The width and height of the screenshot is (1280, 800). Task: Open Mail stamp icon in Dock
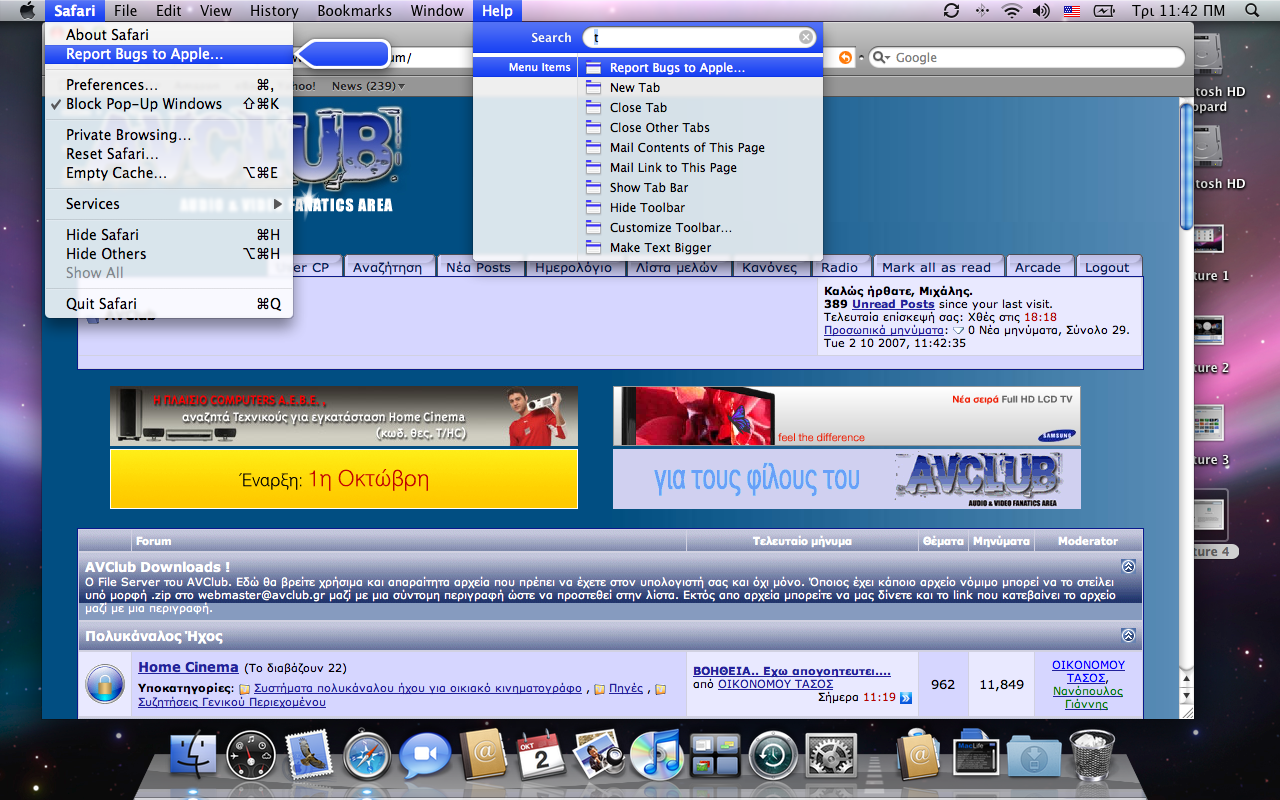pyautogui.click(x=309, y=755)
